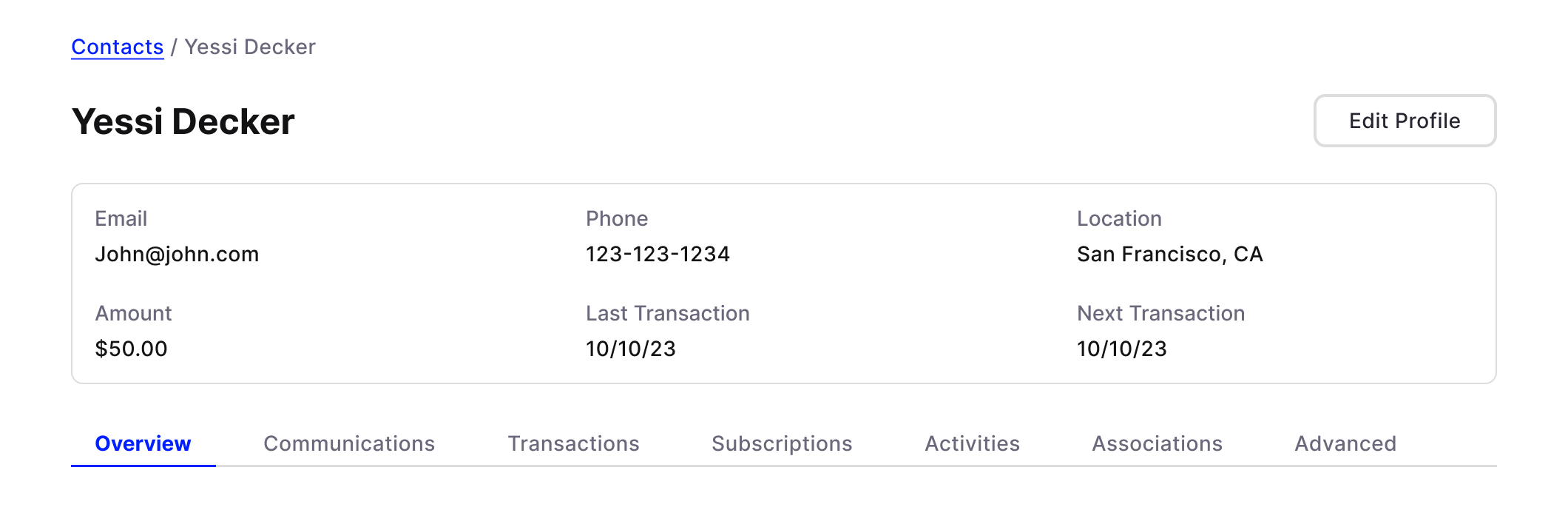Image resolution: width=1568 pixels, height=510 pixels.
Task: Click the San Francisco, CA location value
Action: coord(1169,254)
